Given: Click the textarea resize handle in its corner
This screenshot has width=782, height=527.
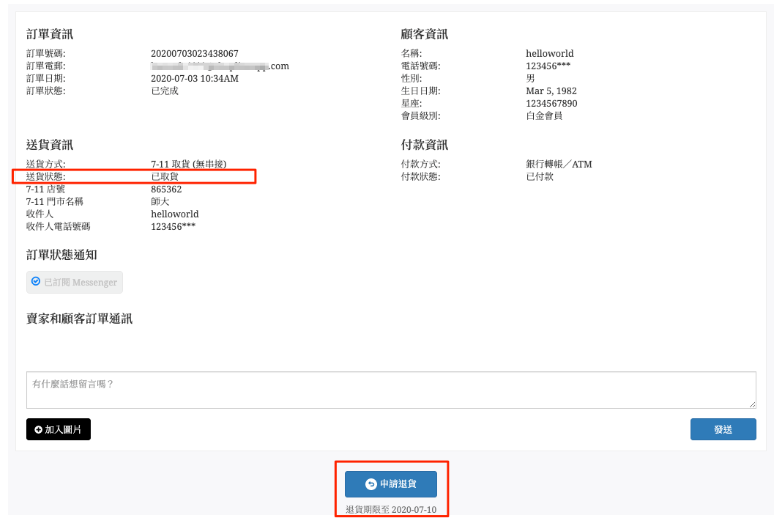Looking at the screenshot, I should (752, 404).
